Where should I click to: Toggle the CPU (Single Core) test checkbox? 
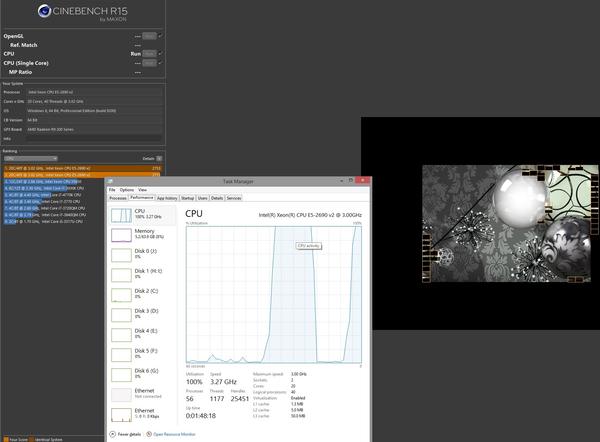tap(160, 63)
